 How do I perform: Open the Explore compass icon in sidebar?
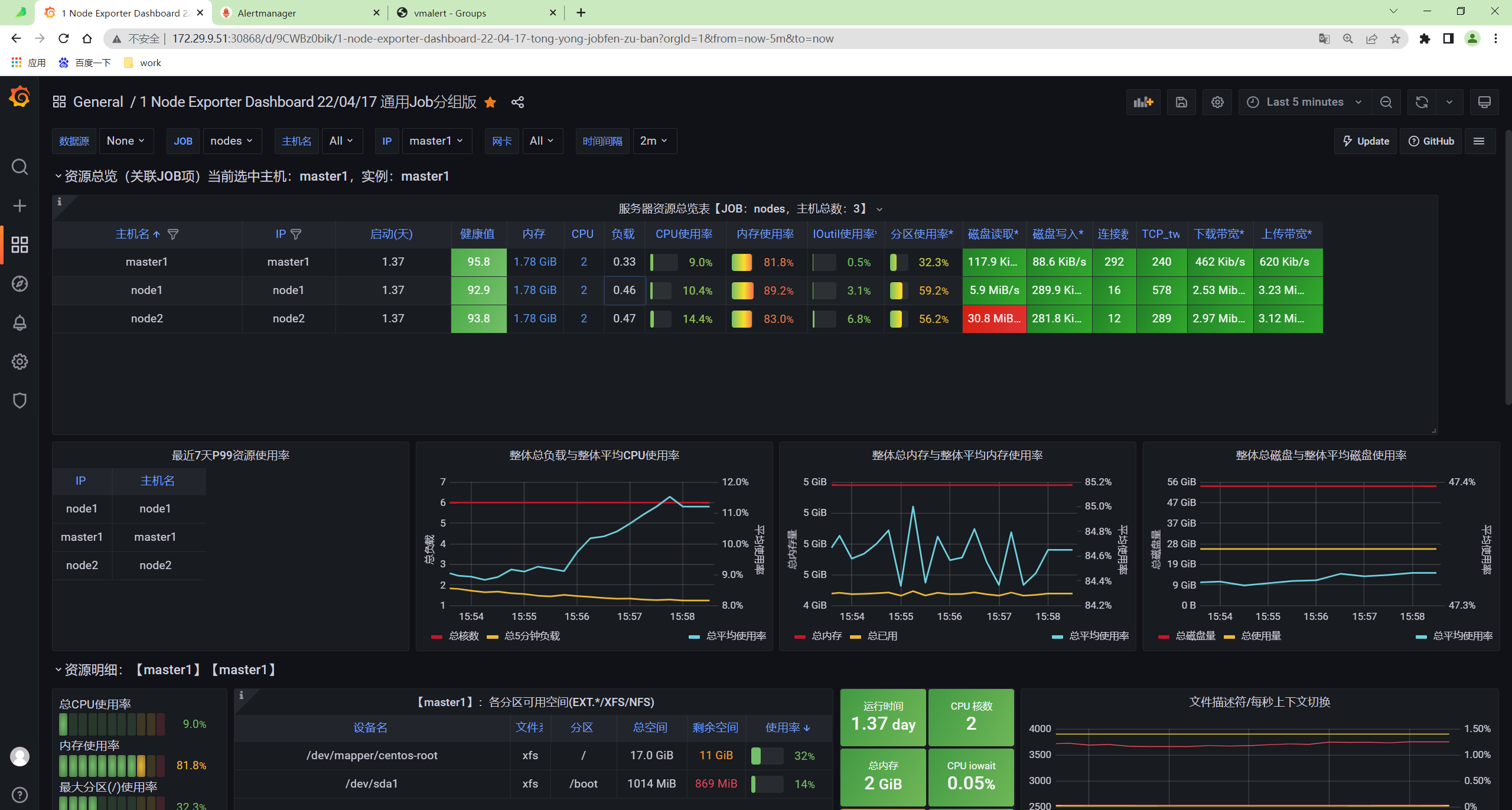pyautogui.click(x=19, y=284)
